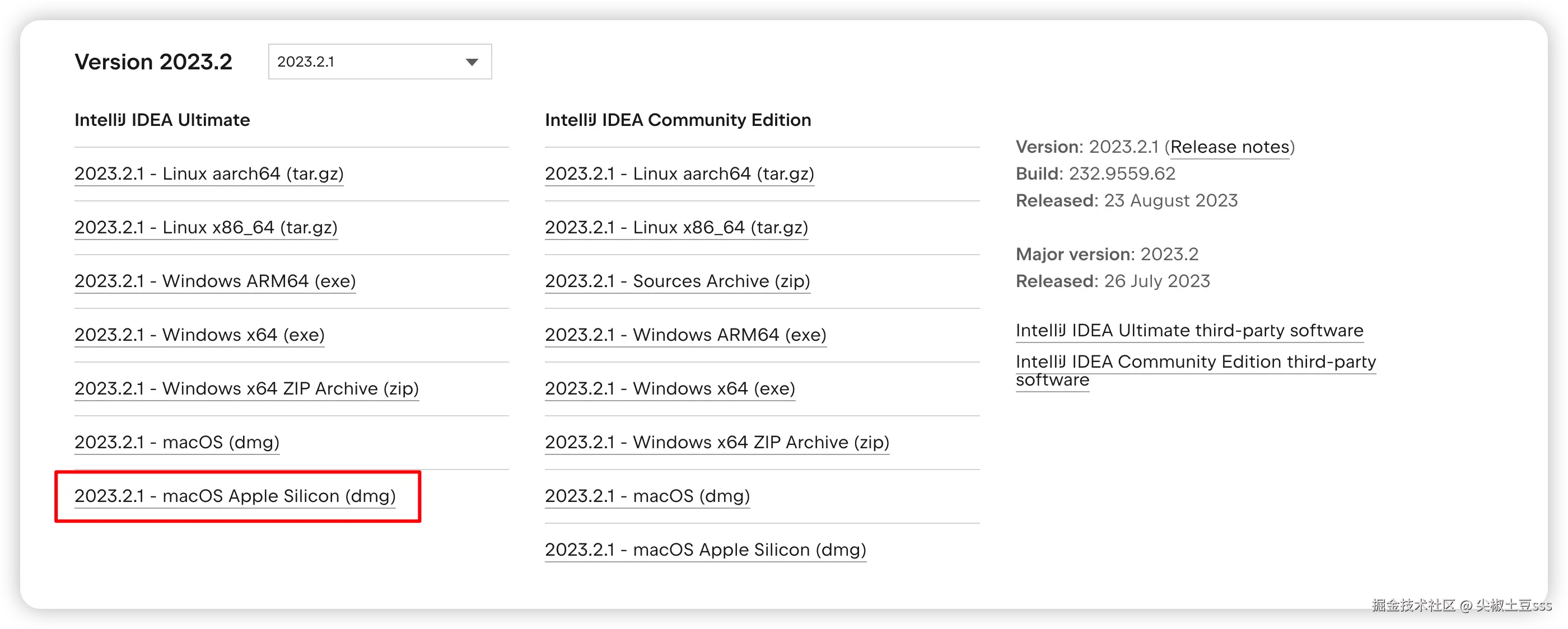Download Ultimate macOS dmg
This screenshot has height=629, width=1568.
(176, 442)
